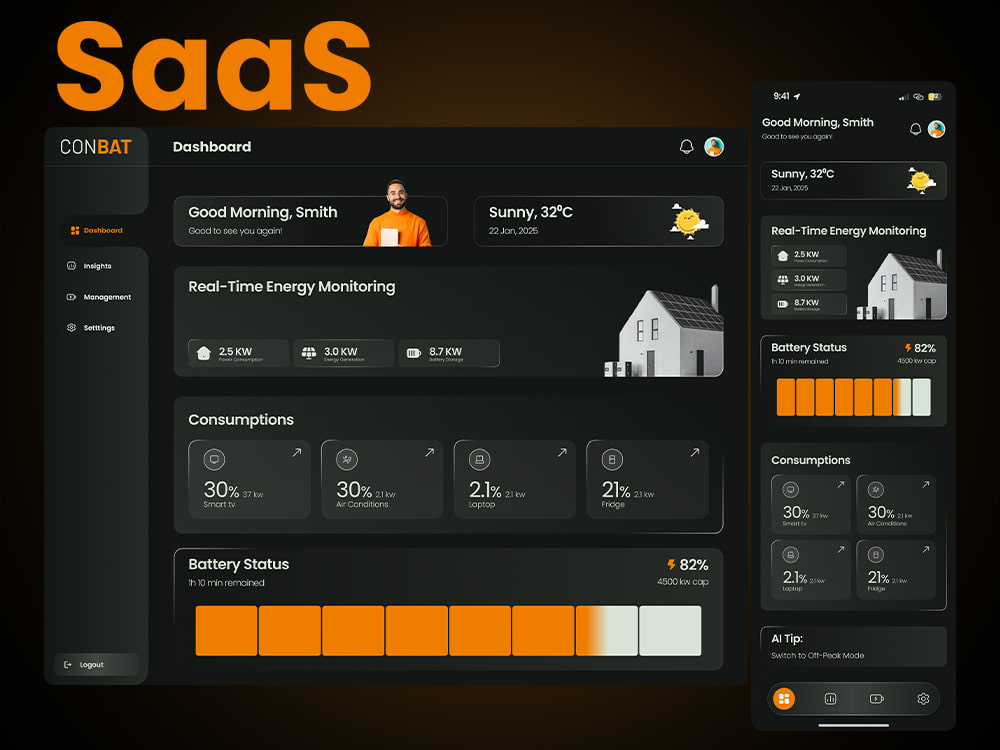Click the Air Conditions fan icon on desktop
1000x750 pixels.
[x=347, y=459]
